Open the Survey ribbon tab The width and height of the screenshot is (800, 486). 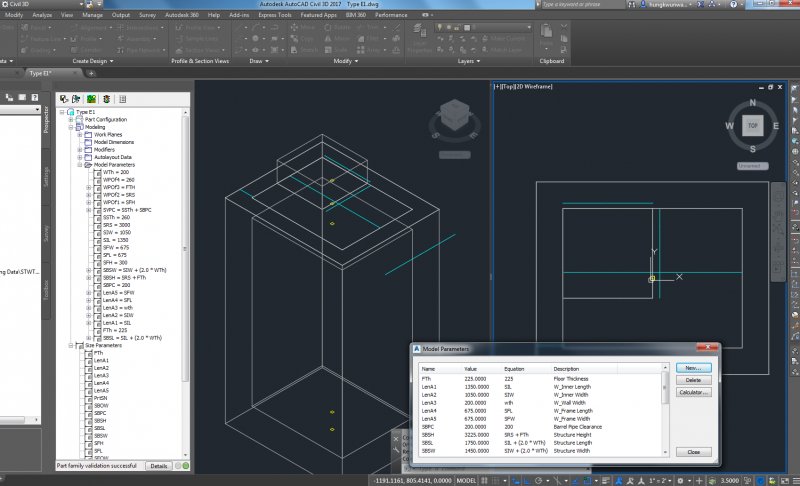pos(147,15)
